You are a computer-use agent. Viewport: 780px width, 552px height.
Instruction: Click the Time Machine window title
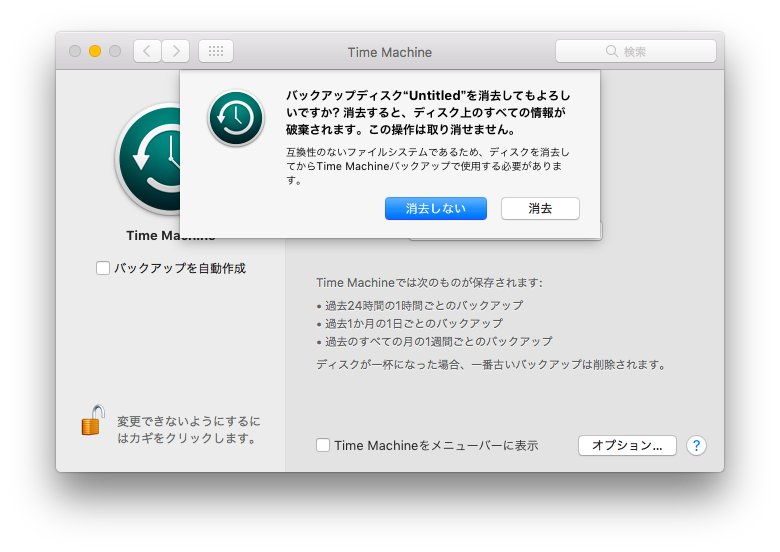click(390, 52)
